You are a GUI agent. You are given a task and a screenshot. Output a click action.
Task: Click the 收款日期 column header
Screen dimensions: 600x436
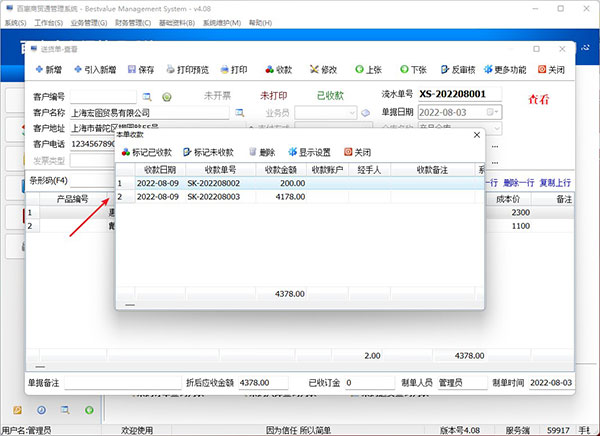160,170
